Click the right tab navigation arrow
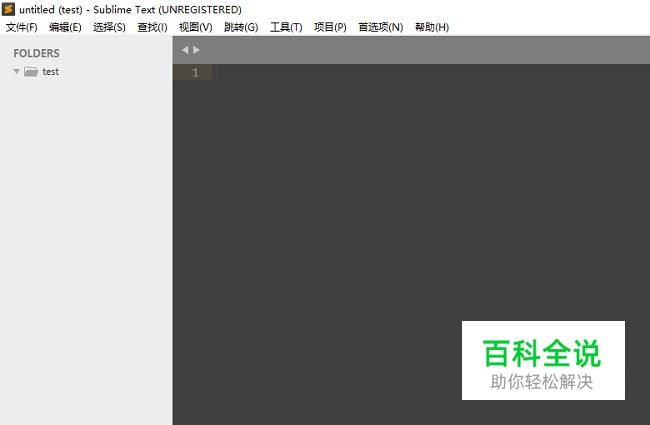This screenshot has height=425, width=650. [x=196, y=50]
